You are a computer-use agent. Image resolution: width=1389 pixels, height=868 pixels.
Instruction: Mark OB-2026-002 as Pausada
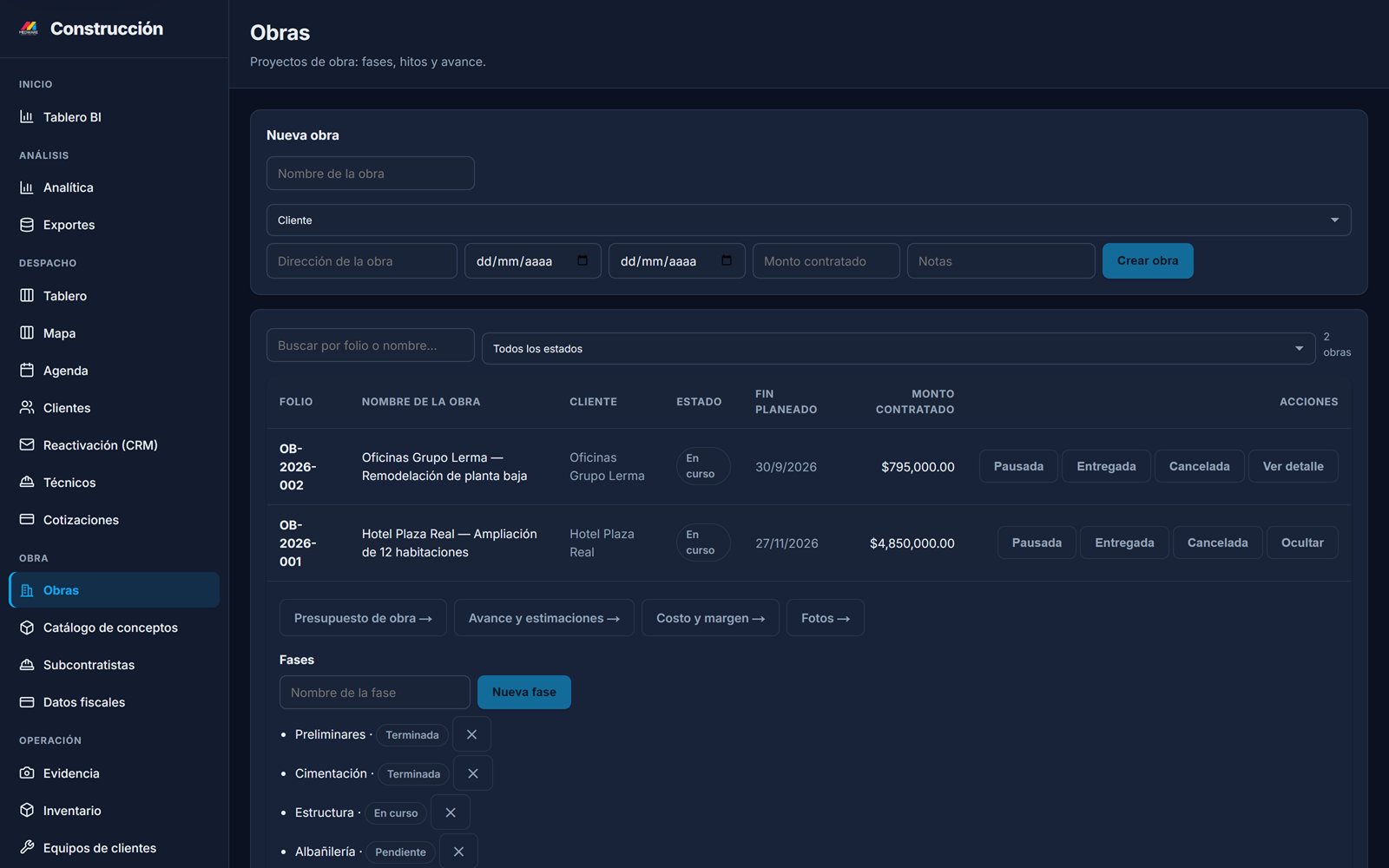[1018, 466]
